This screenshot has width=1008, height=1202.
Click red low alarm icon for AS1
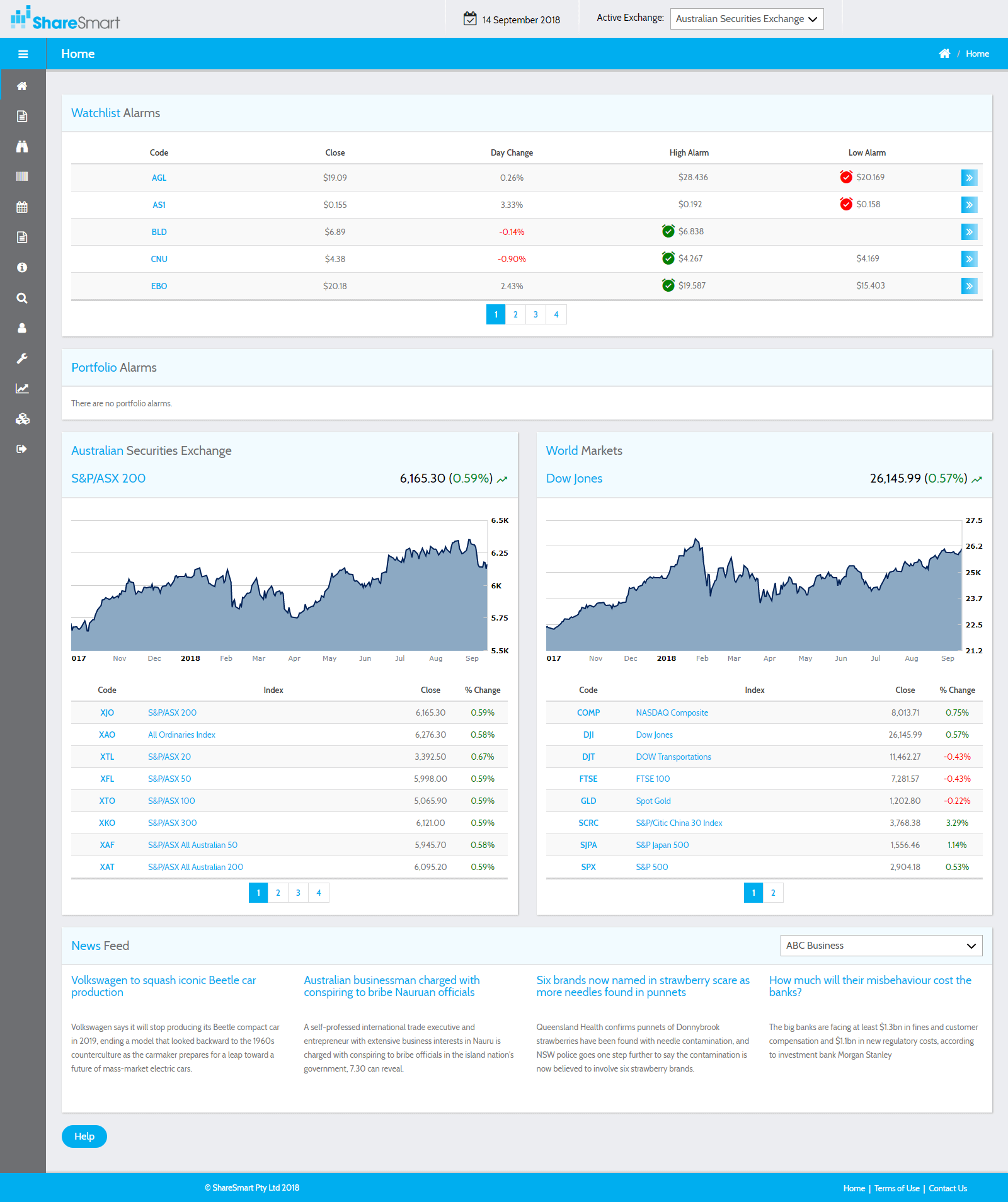click(x=846, y=204)
